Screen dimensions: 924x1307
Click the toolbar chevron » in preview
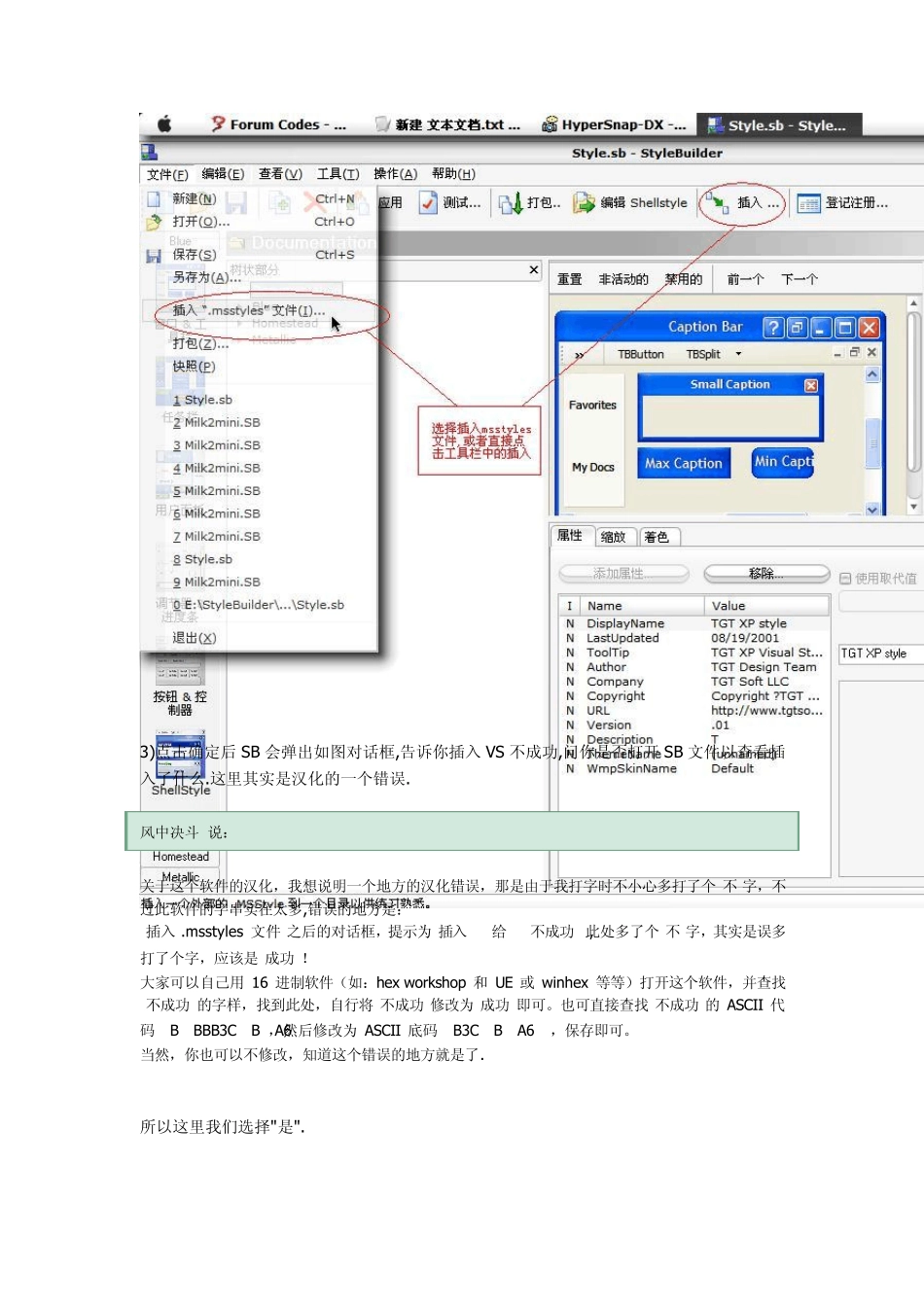[580, 355]
